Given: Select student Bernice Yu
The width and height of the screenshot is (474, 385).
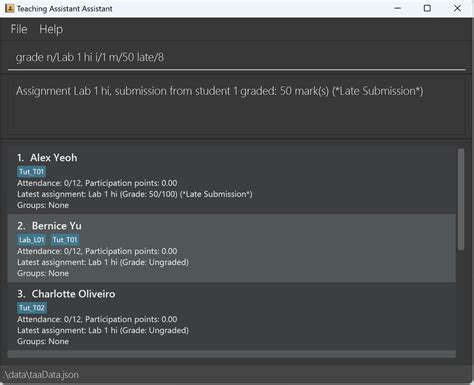Looking at the screenshot, I should point(232,248).
